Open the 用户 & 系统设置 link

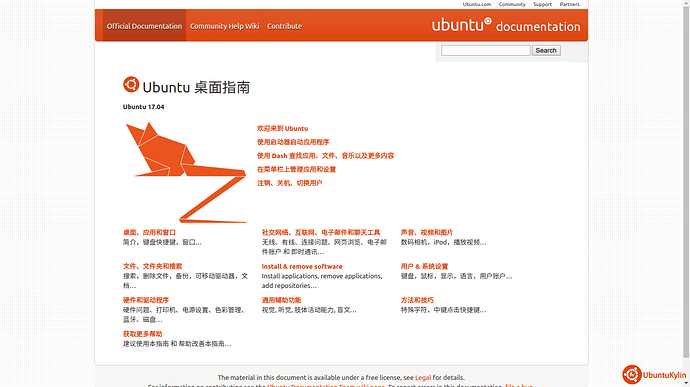click(x=424, y=266)
